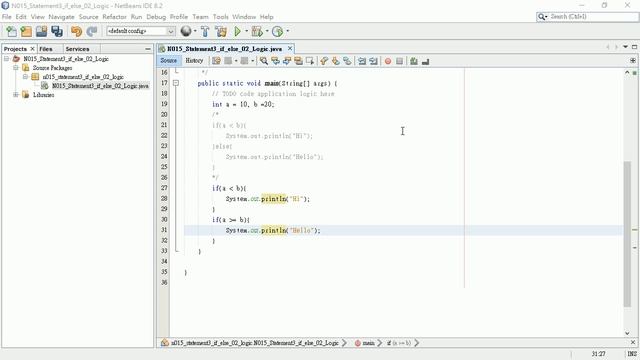Click the New File toolbar icon
This screenshot has width=640, height=360.
(x=11, y=31)
